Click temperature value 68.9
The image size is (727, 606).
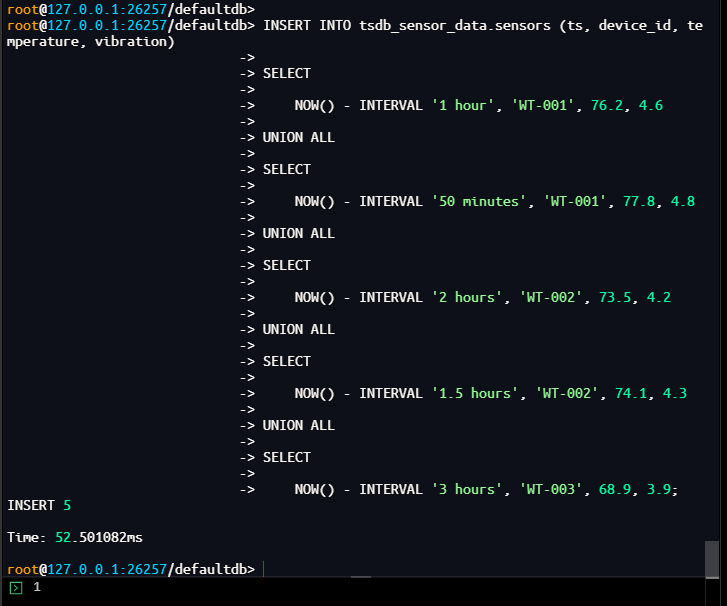click(615, 489)
